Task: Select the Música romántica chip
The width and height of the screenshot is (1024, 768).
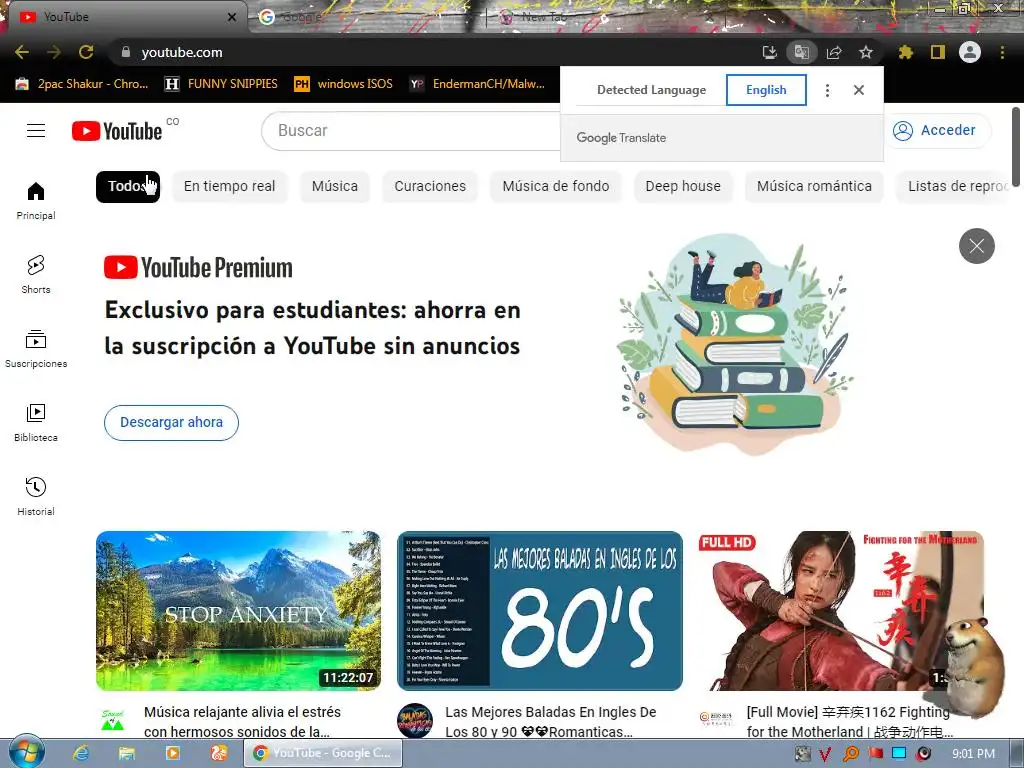Action: pyautogui.click(x=814, y=186)
